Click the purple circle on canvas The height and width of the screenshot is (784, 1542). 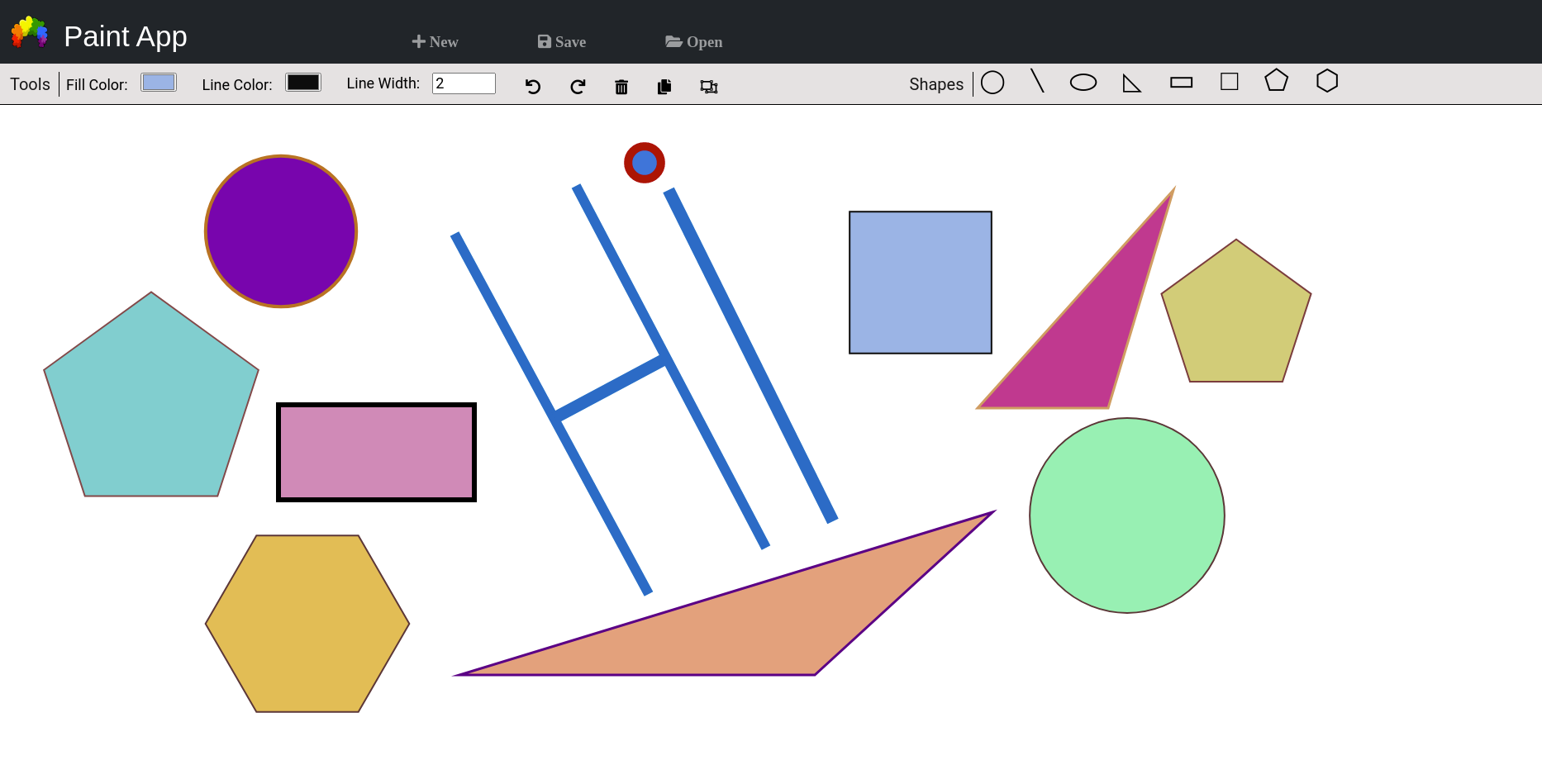click(x=281, y=231)
